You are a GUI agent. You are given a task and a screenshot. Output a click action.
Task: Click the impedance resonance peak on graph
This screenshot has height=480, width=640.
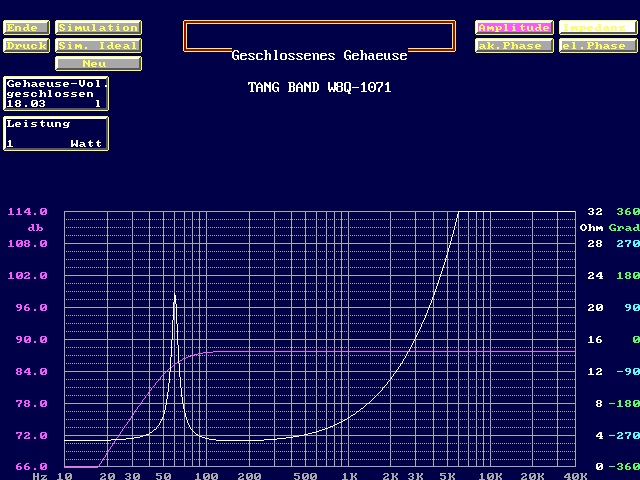175,297
